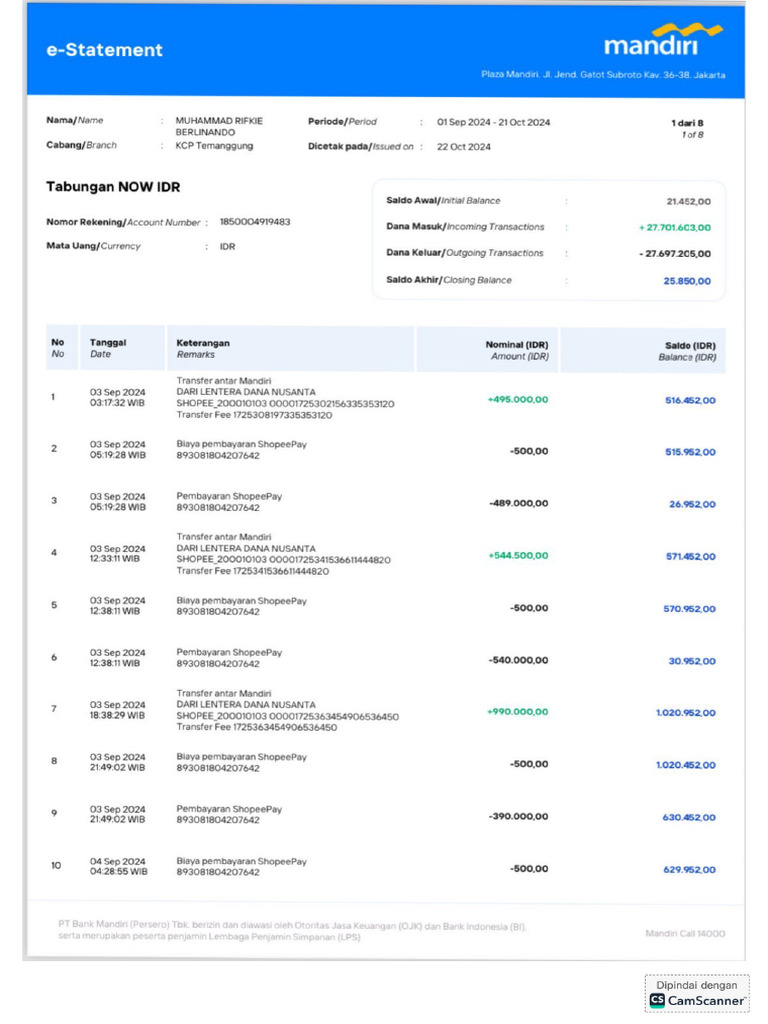Select amount -390.000,00 in row 9
The image size is (768, 1024).
coord(519,816)
